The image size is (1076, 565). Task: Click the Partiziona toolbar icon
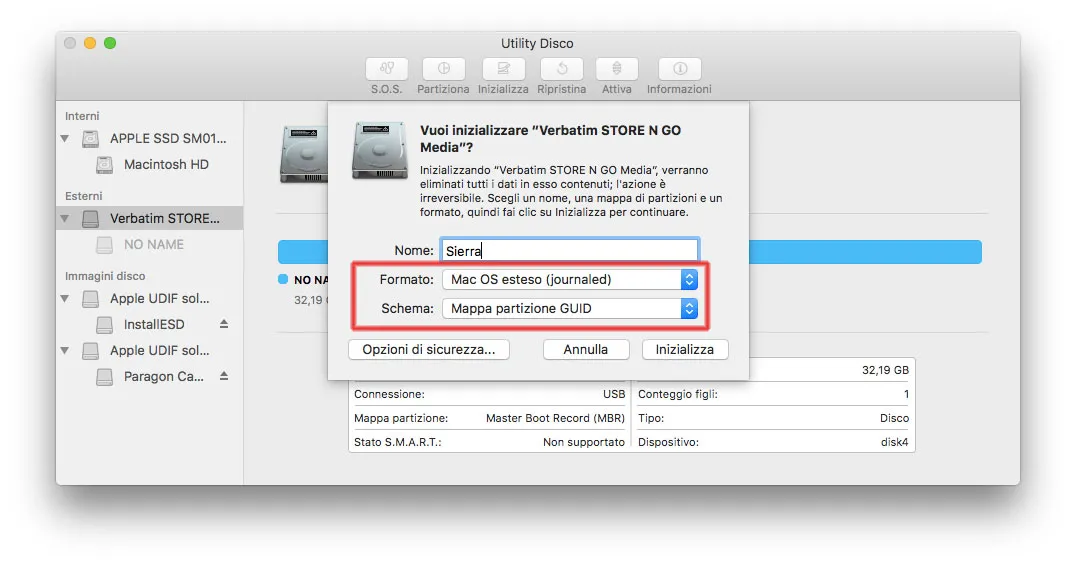pyautogui.click(x=443, y=69)
